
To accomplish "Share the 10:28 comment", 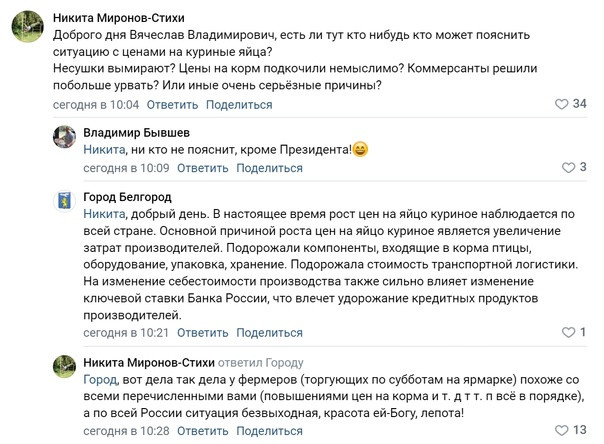I will click(x=269, y=431).
